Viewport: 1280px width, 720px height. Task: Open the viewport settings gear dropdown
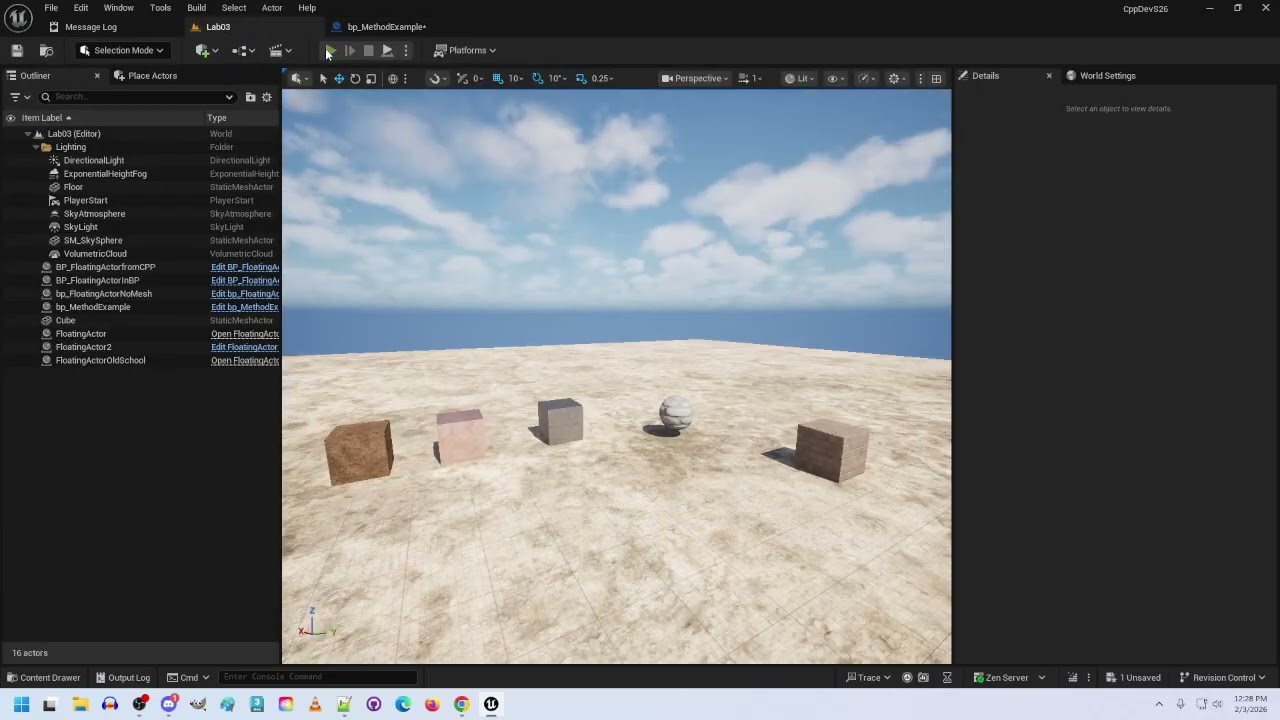(x=897, y=78)
